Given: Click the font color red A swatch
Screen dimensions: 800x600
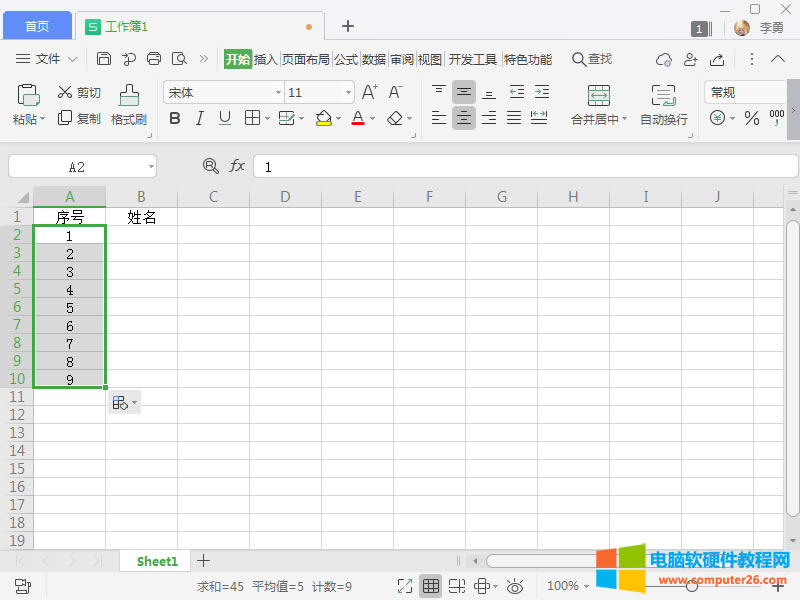Looking at the screenshot, I should point(358,118).
